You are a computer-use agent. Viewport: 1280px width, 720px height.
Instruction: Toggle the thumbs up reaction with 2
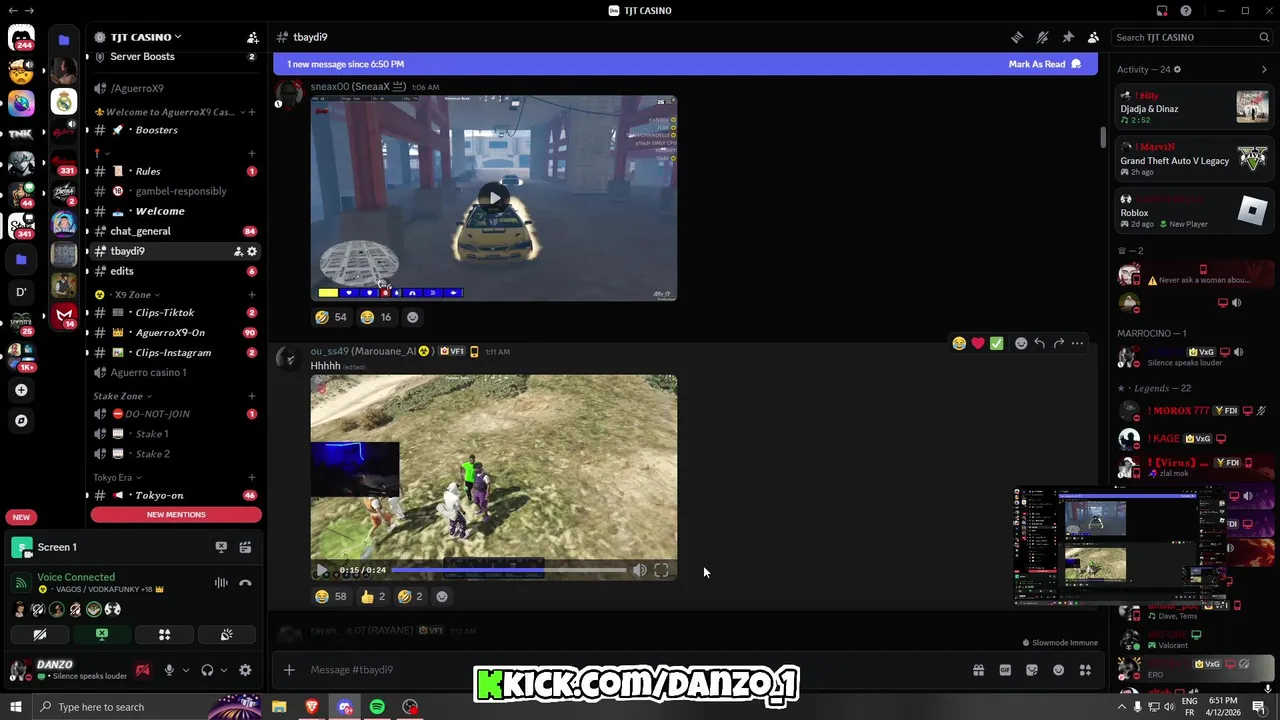[373, 596]
